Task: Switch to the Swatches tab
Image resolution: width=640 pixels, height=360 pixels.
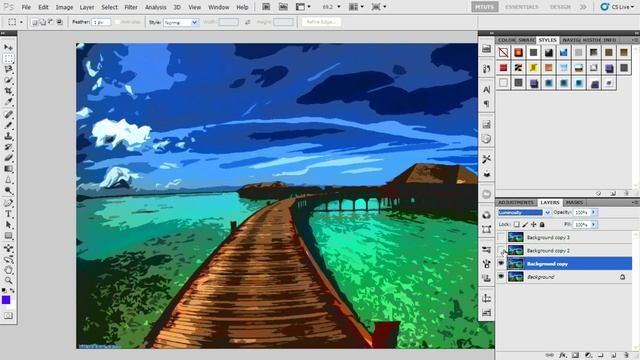Action: (527, 40)
